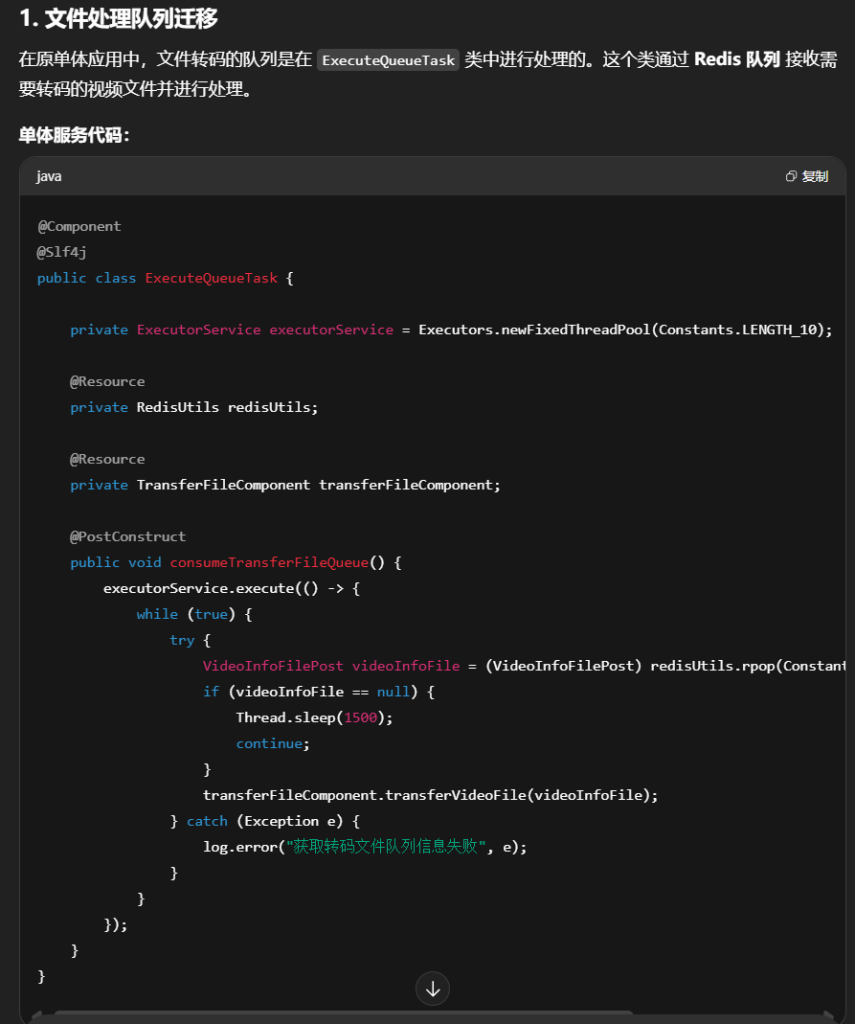Click the green 获取转码文件队列信息失败 string
This screenshot has height=1024, width=855.
point(390,847)
